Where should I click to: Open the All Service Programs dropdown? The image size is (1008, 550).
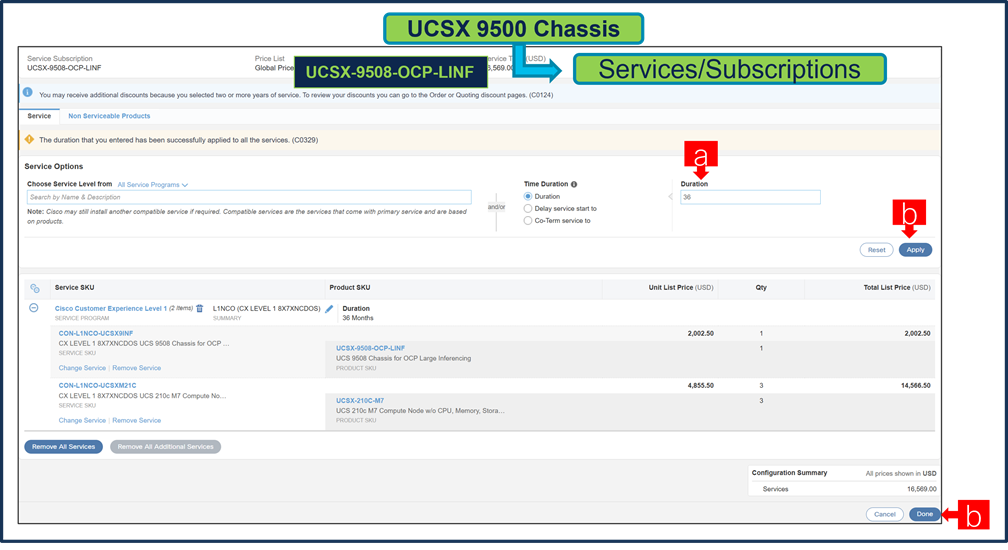coord(152,185)
